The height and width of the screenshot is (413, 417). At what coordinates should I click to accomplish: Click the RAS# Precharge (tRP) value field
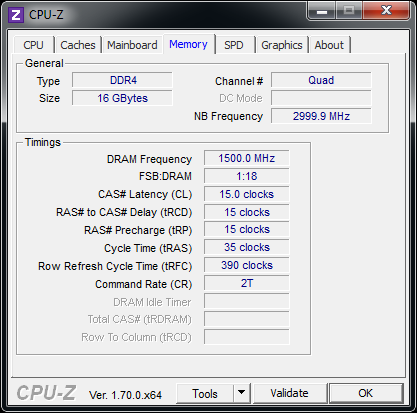point(247,229)
